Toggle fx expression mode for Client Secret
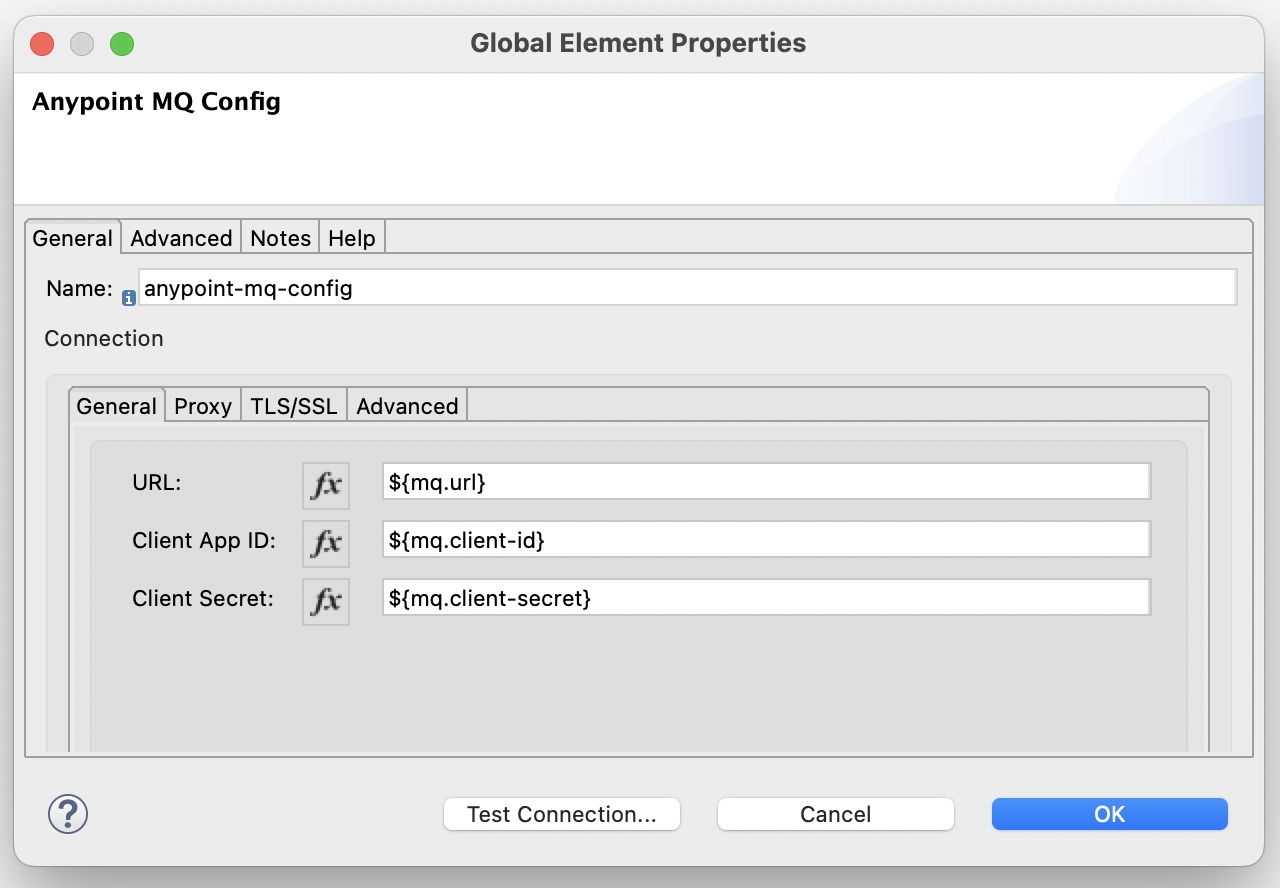 pyautogui.click(x=326, y=601)
